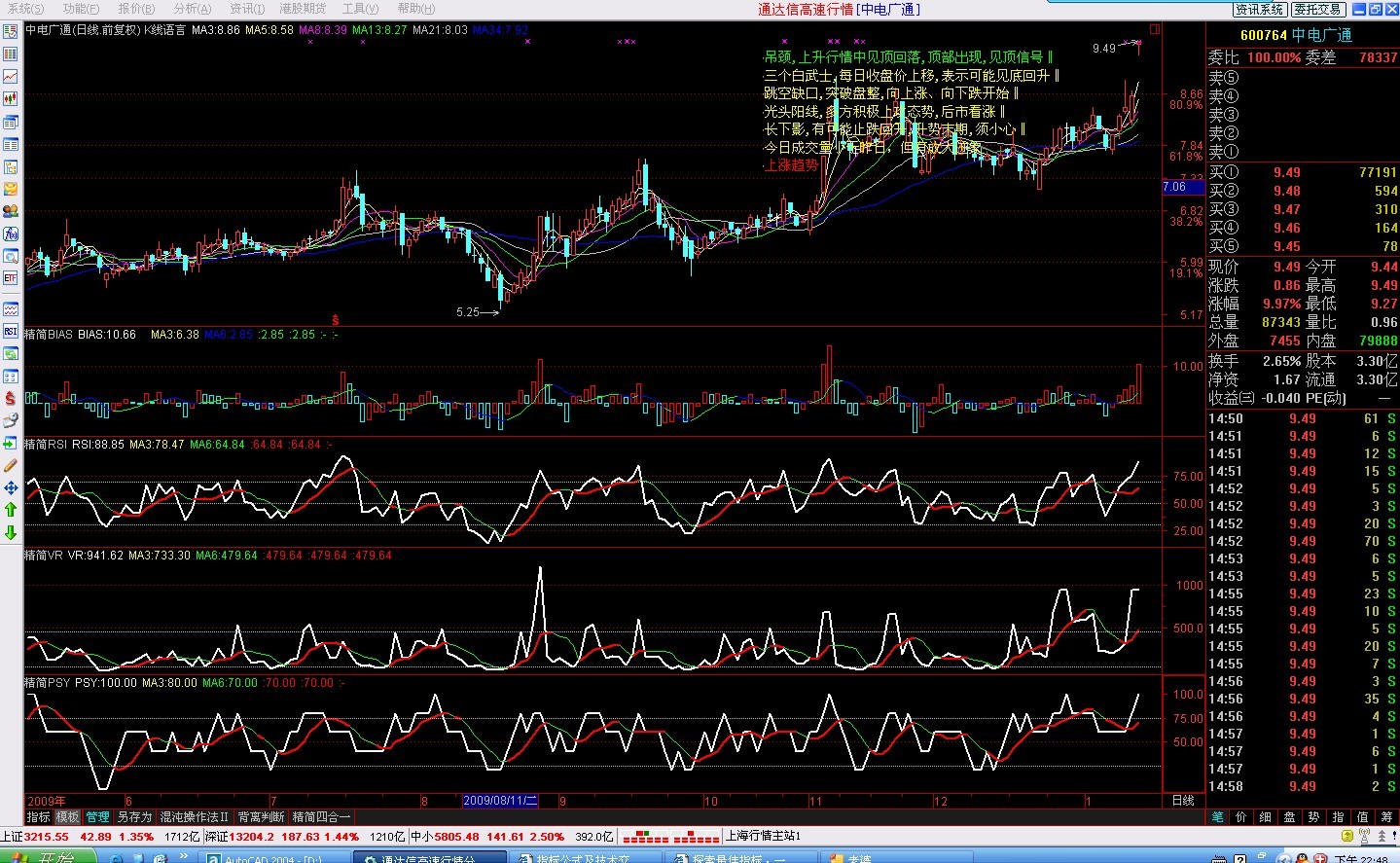Click the red dollar sign toolbar icon
1400x863 pixels.
11,398
